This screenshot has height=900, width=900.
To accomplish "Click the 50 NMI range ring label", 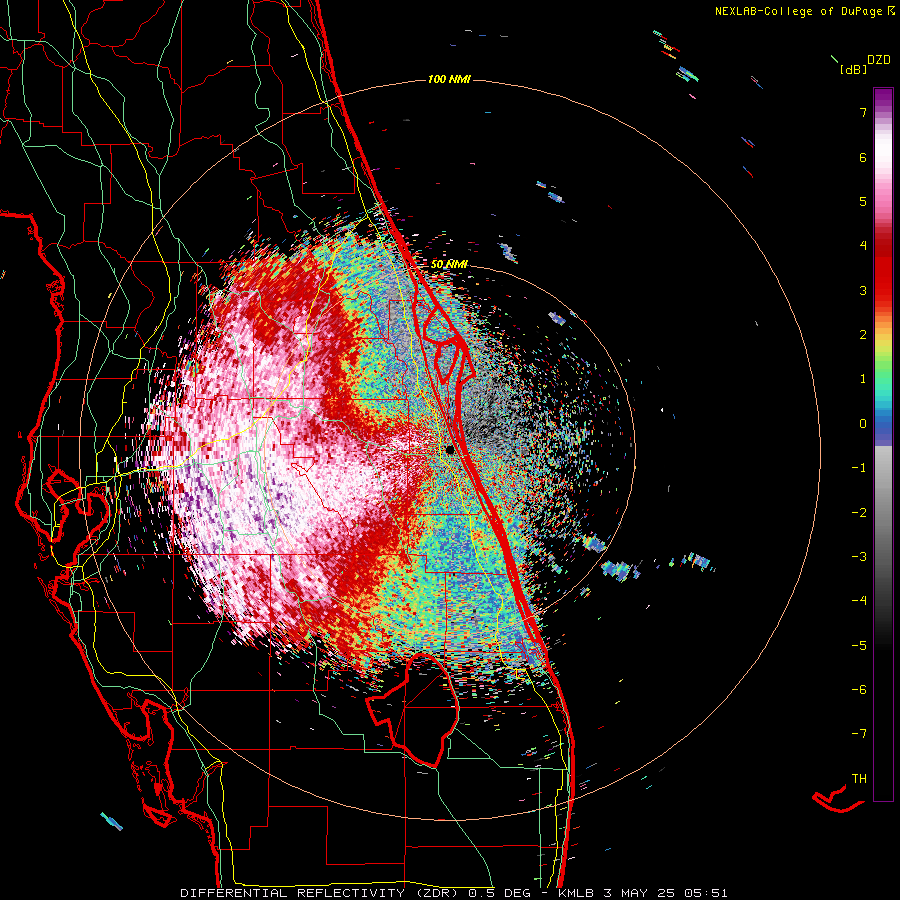I will pyautogui.click(x=449, y=264).
